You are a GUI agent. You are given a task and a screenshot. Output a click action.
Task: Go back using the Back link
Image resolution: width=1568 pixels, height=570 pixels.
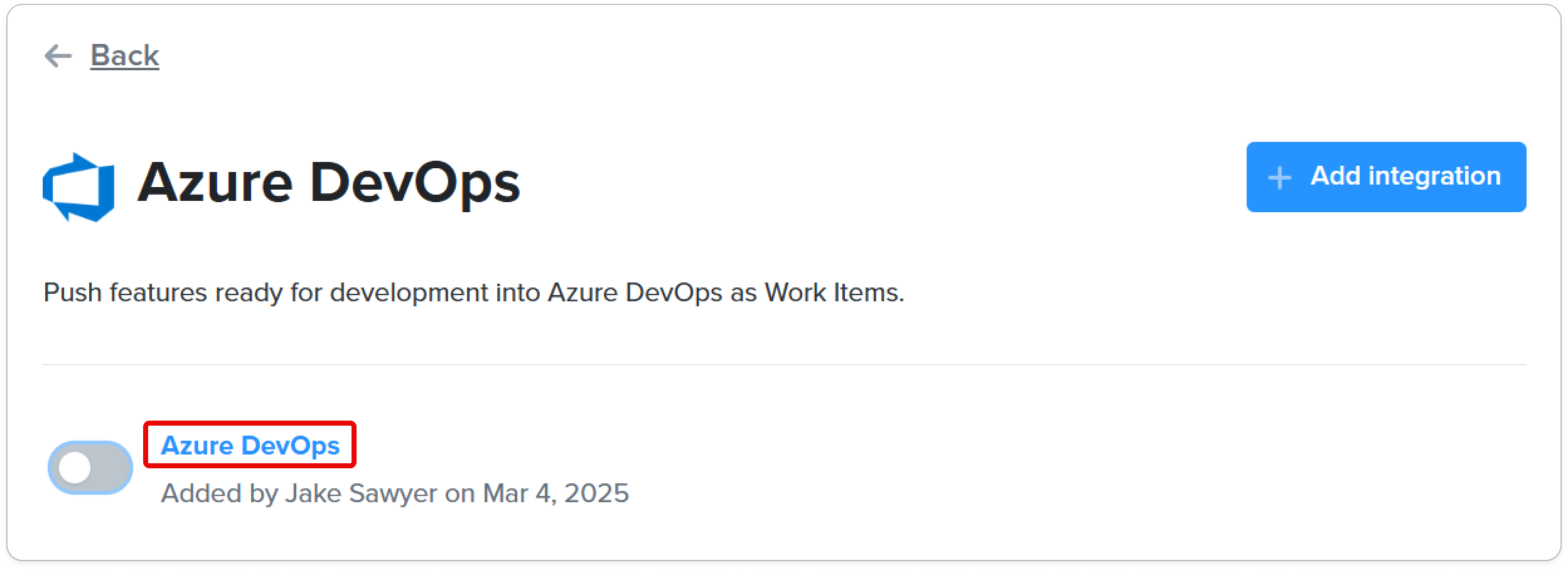(x=124, y=56)
